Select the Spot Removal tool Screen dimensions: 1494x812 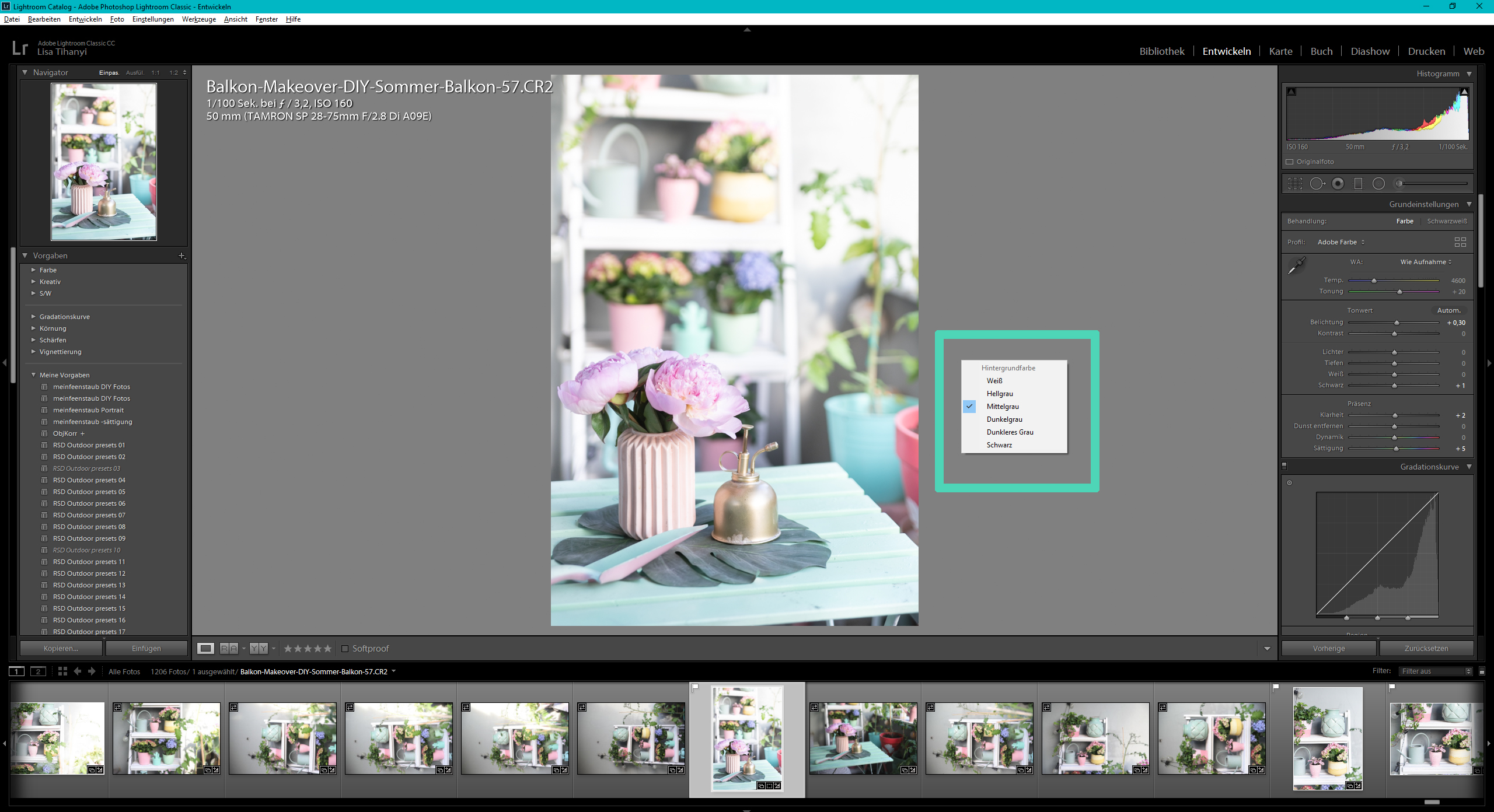pyautogui.click(x=1317, y=184)
